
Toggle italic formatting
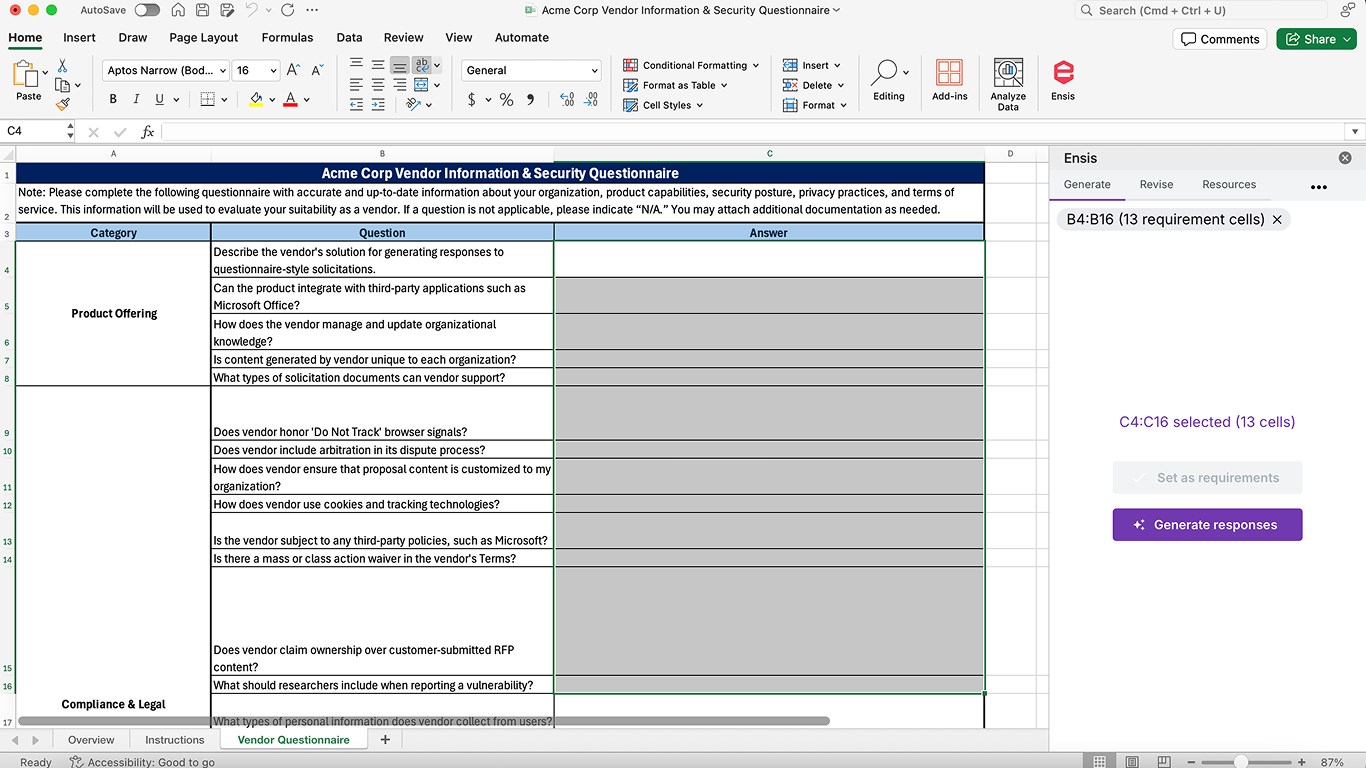(136, 99)
